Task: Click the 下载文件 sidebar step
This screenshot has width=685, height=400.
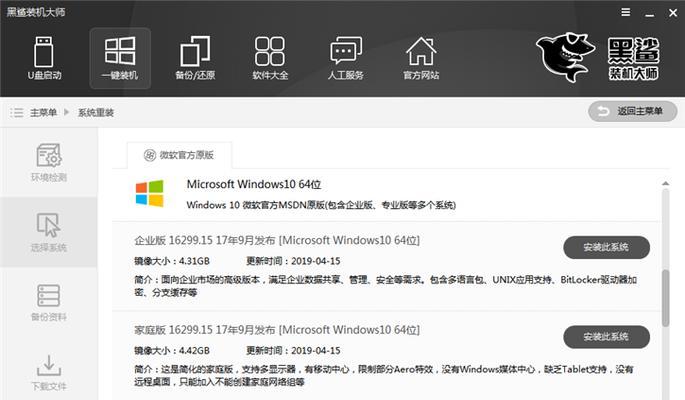Action: (48, 372)
